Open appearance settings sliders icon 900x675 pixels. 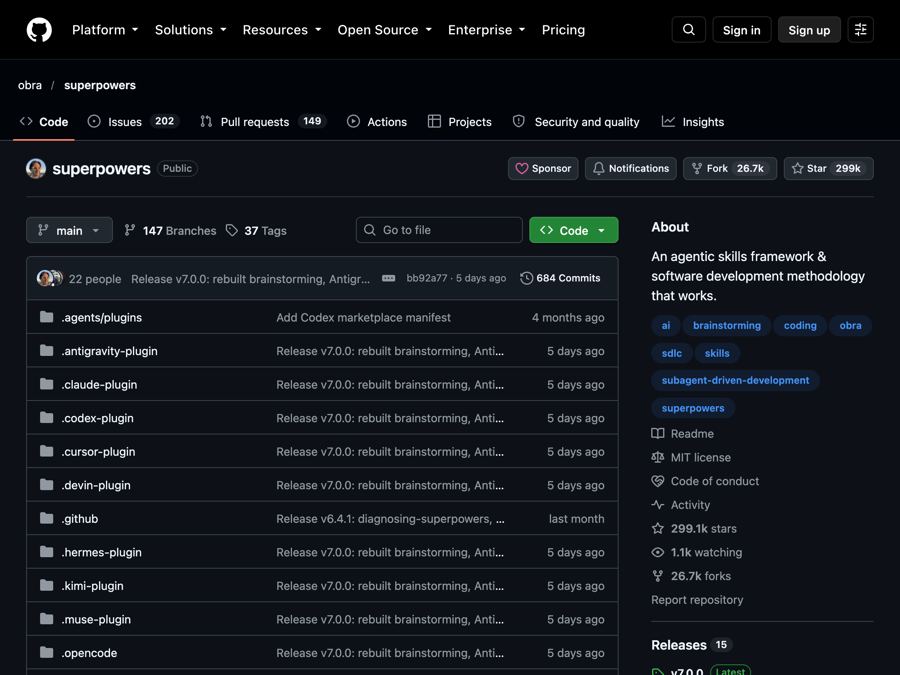860,30
